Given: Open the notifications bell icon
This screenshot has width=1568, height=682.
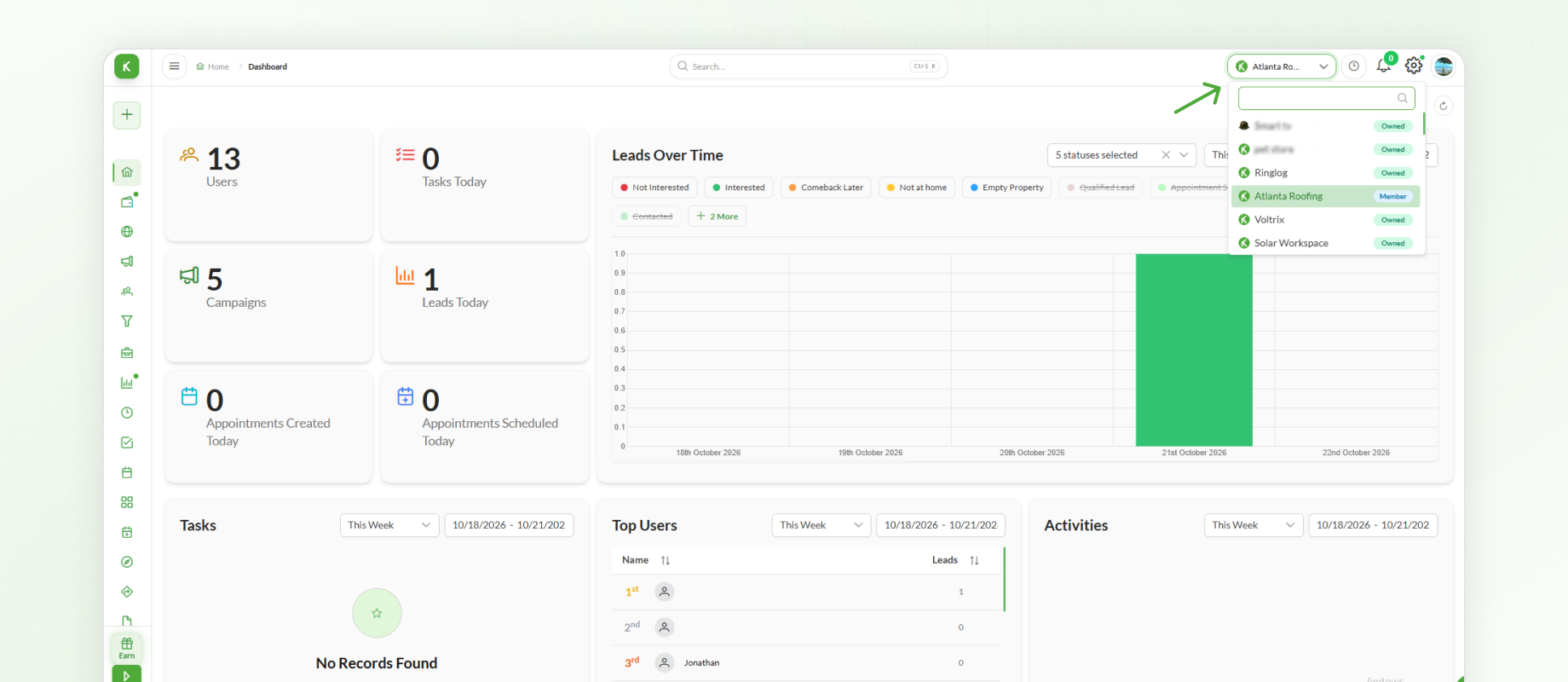Looking at the screenshot, I should click(x=1383, y=66).
